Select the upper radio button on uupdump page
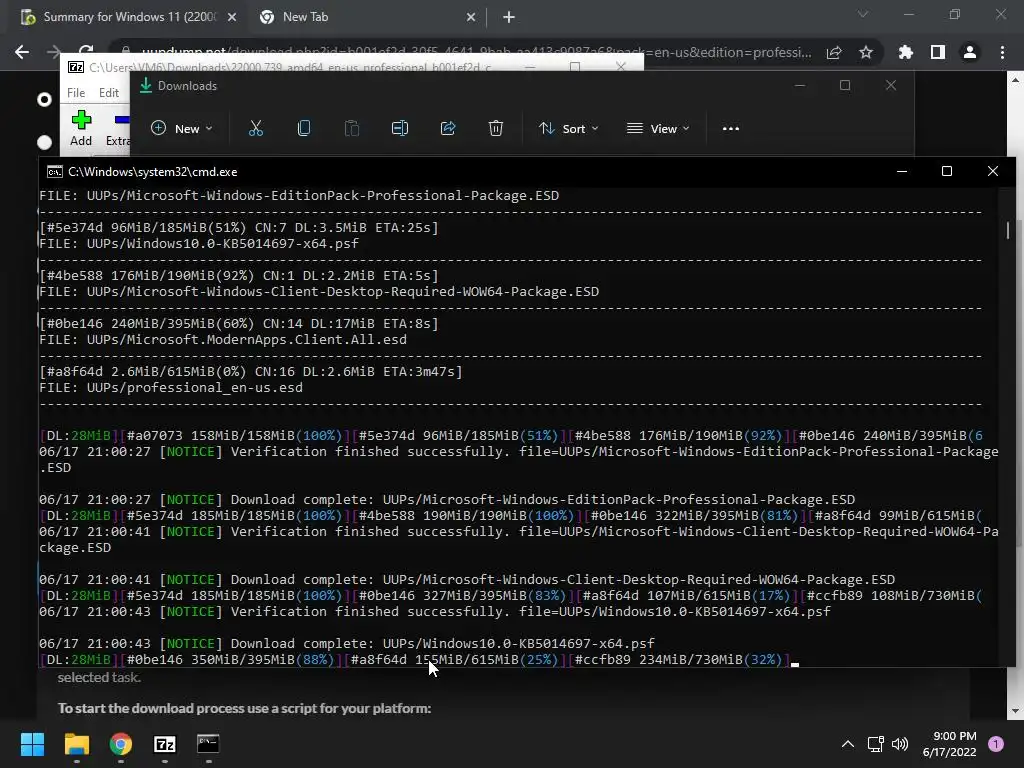The height and width of the screenshot is (768, 1024). 44,99
